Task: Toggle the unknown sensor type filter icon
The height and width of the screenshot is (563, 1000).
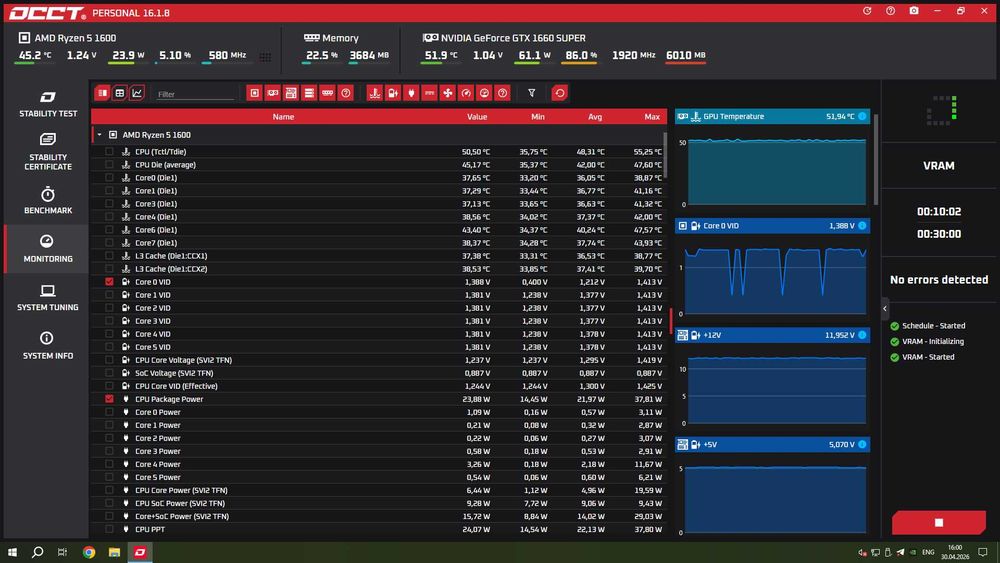Action: [x=503, y=93]
